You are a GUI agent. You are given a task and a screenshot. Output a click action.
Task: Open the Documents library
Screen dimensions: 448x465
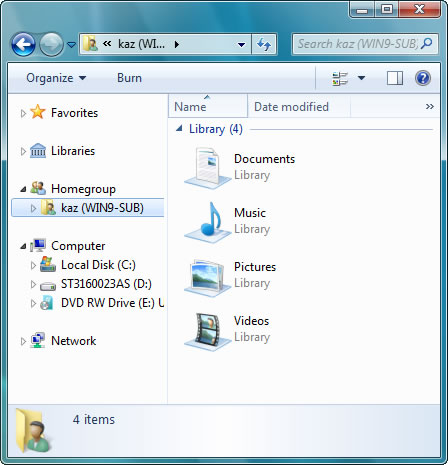(264, 159)
